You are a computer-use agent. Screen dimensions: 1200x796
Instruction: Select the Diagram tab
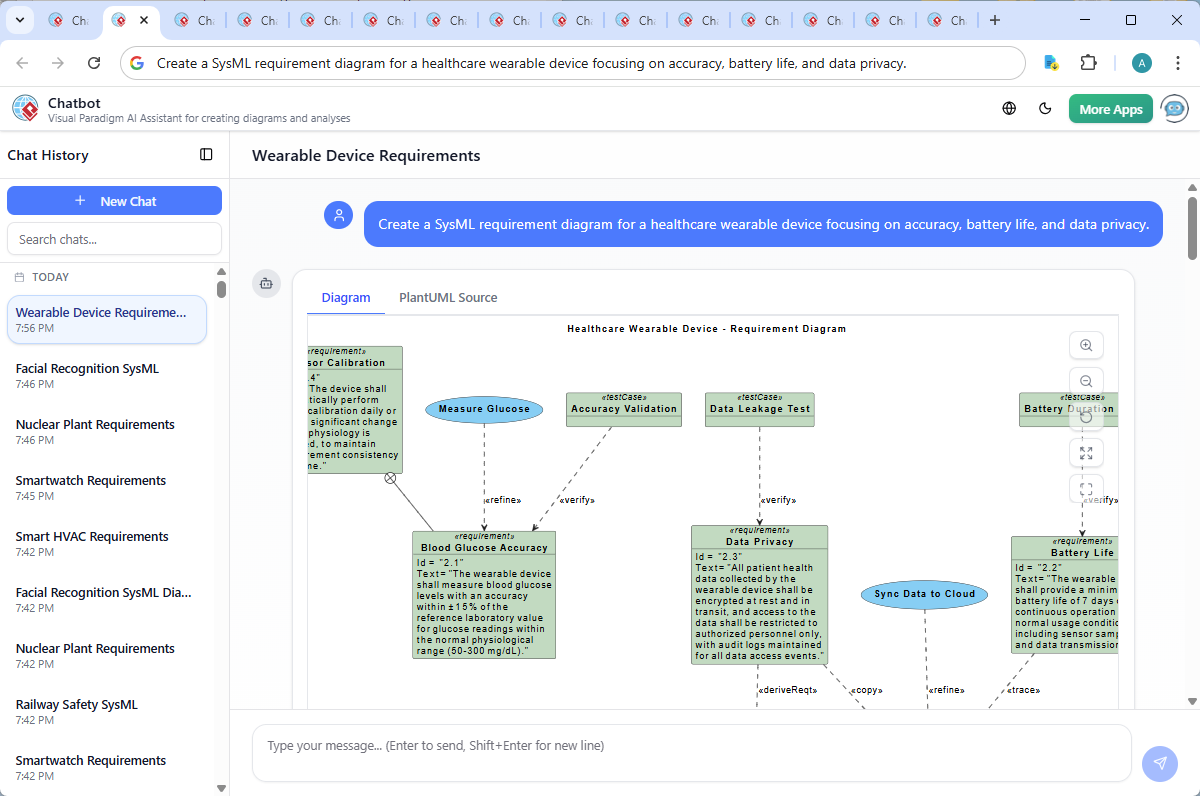[x=346, y=297]
